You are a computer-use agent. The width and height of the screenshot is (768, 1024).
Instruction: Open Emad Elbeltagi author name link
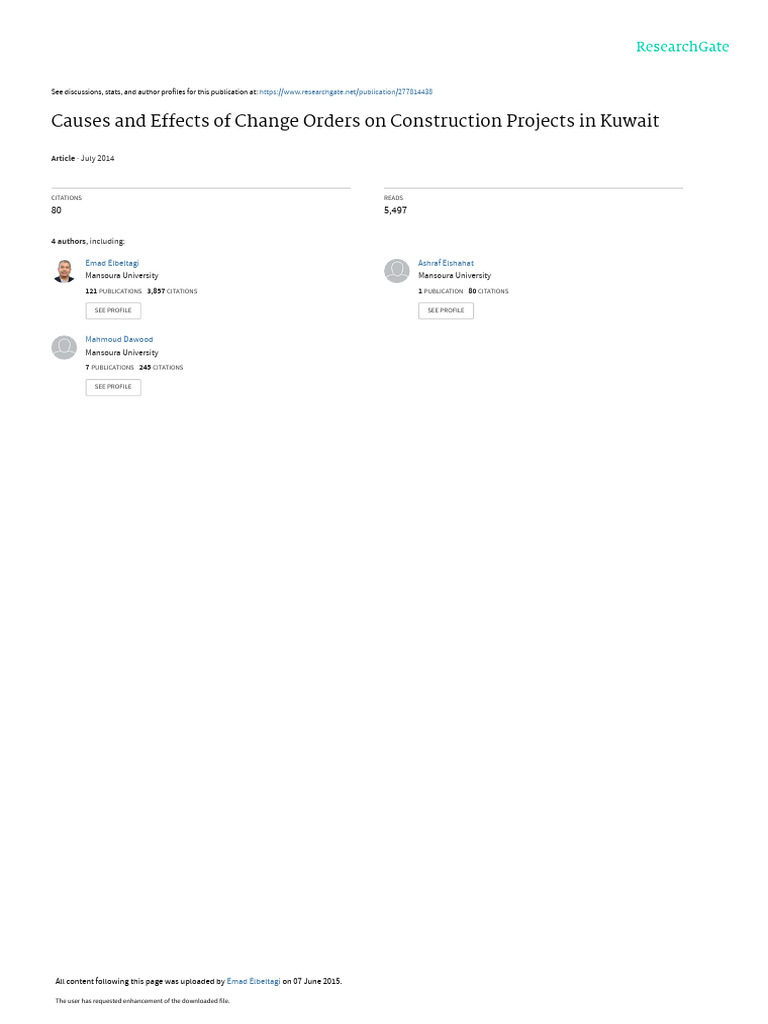(112, 263)
